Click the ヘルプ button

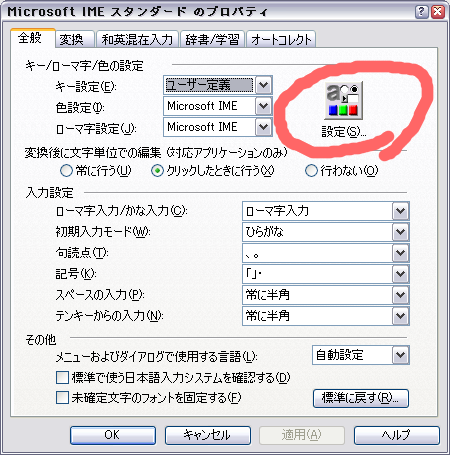[397, 435]
